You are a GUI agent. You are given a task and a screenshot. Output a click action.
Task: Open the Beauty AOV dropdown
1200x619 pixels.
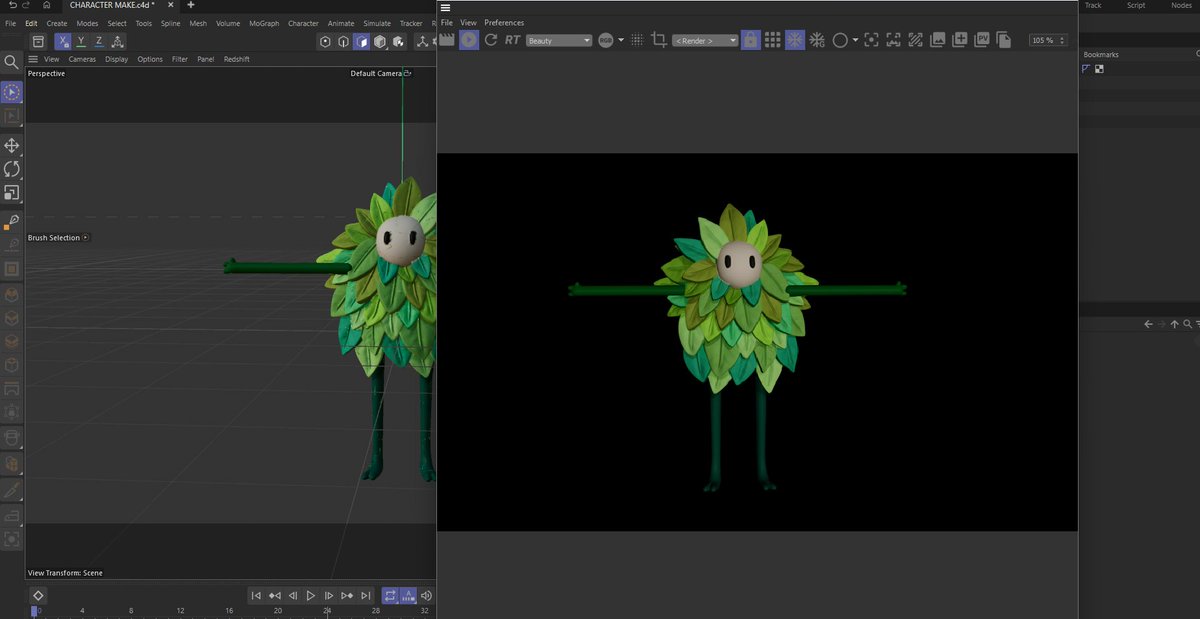(x=559, y=41)
